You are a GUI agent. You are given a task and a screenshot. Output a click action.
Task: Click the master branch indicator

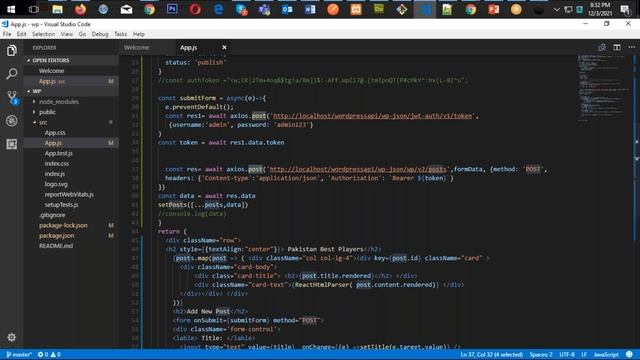(x=19, y=354)
